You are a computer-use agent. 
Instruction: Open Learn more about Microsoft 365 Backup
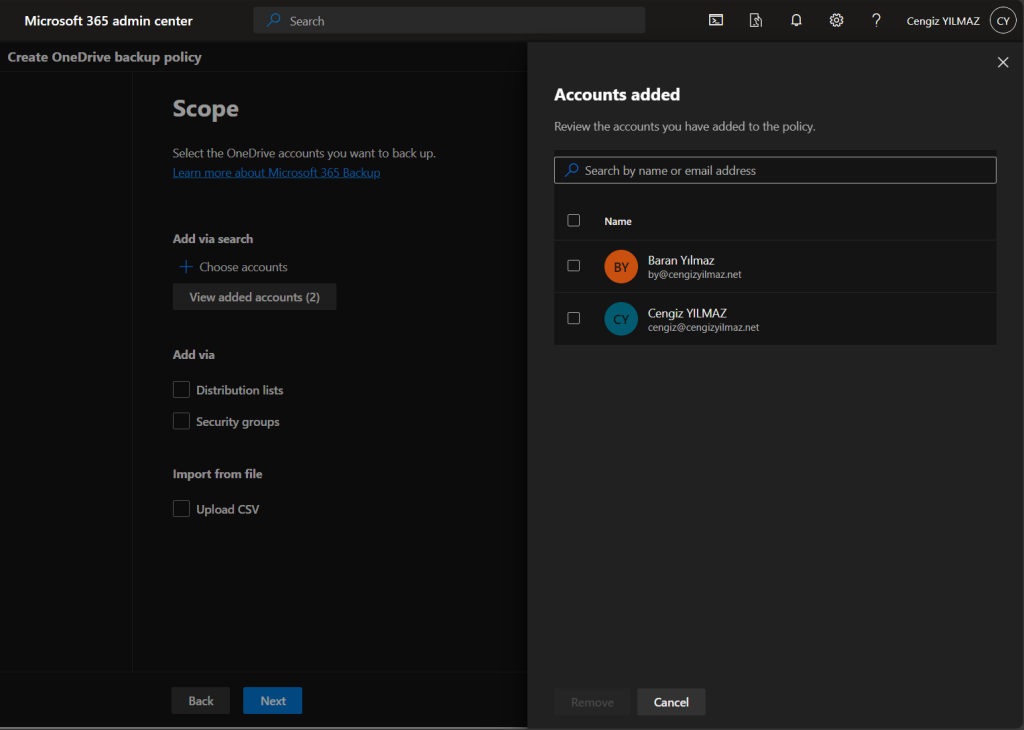(276, 173)
